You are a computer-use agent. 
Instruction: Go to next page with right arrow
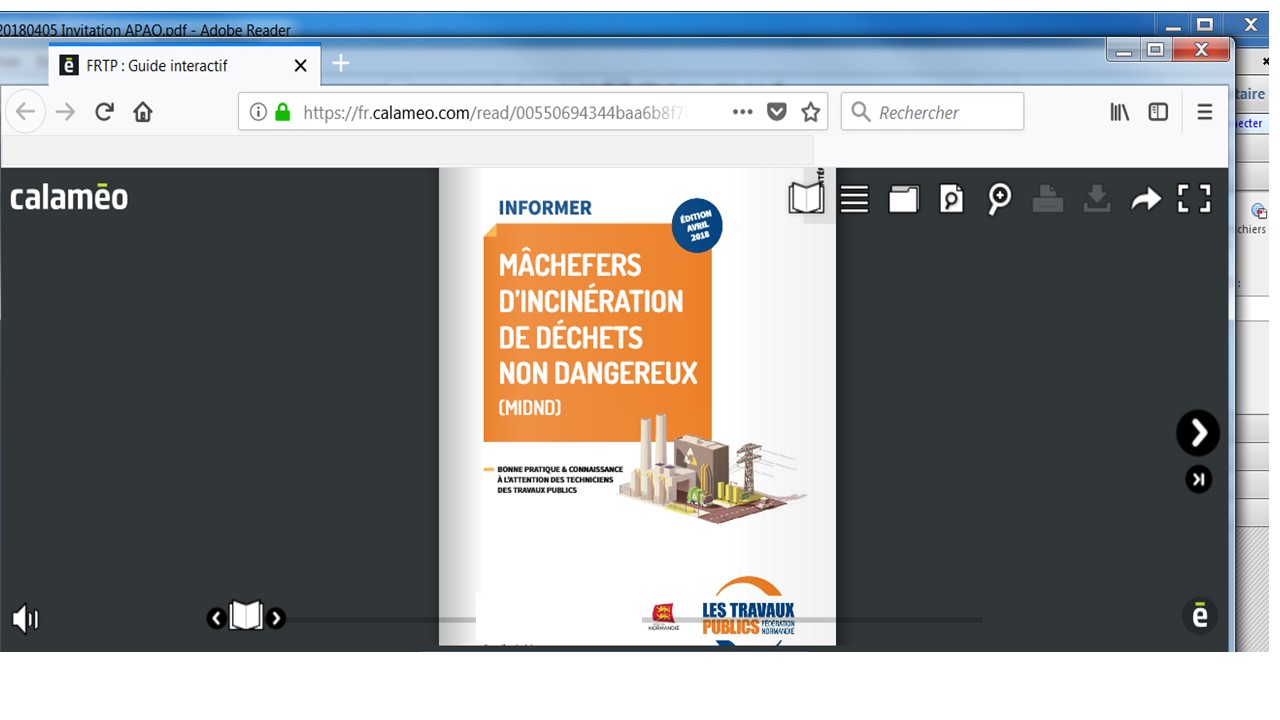[x=1198, y=433]
